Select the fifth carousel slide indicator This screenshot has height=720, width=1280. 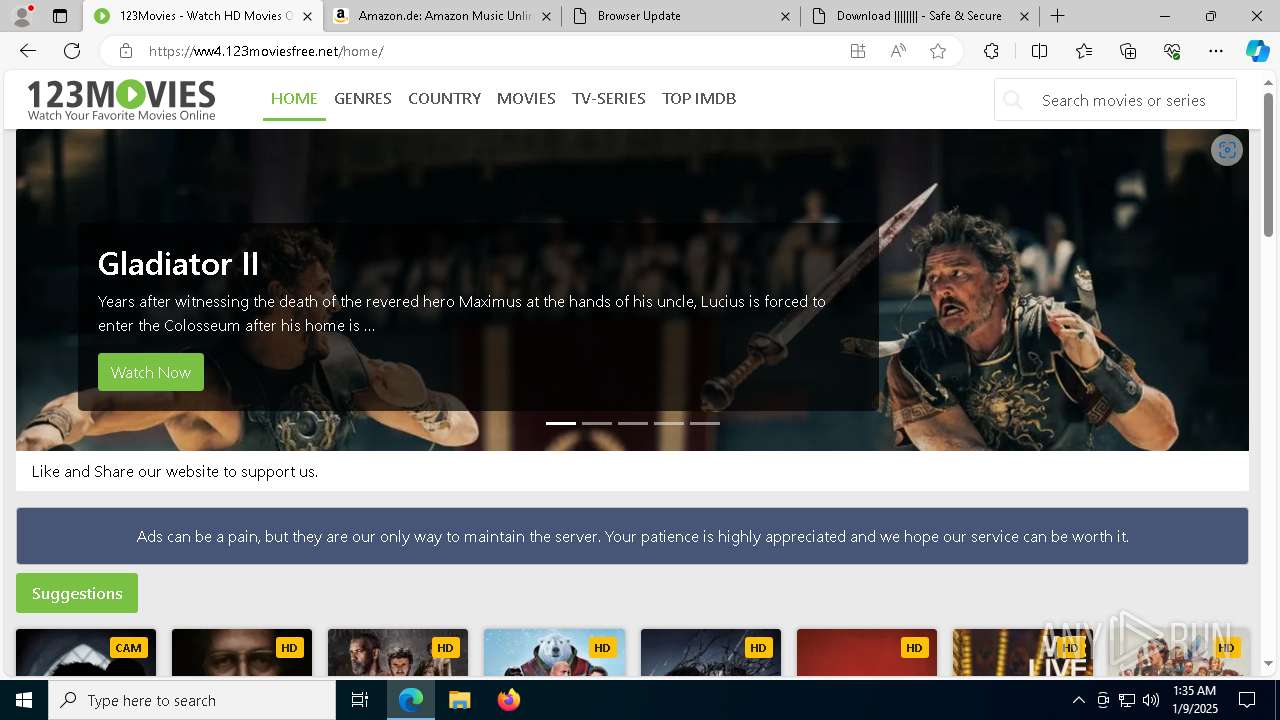coord(705,423)
